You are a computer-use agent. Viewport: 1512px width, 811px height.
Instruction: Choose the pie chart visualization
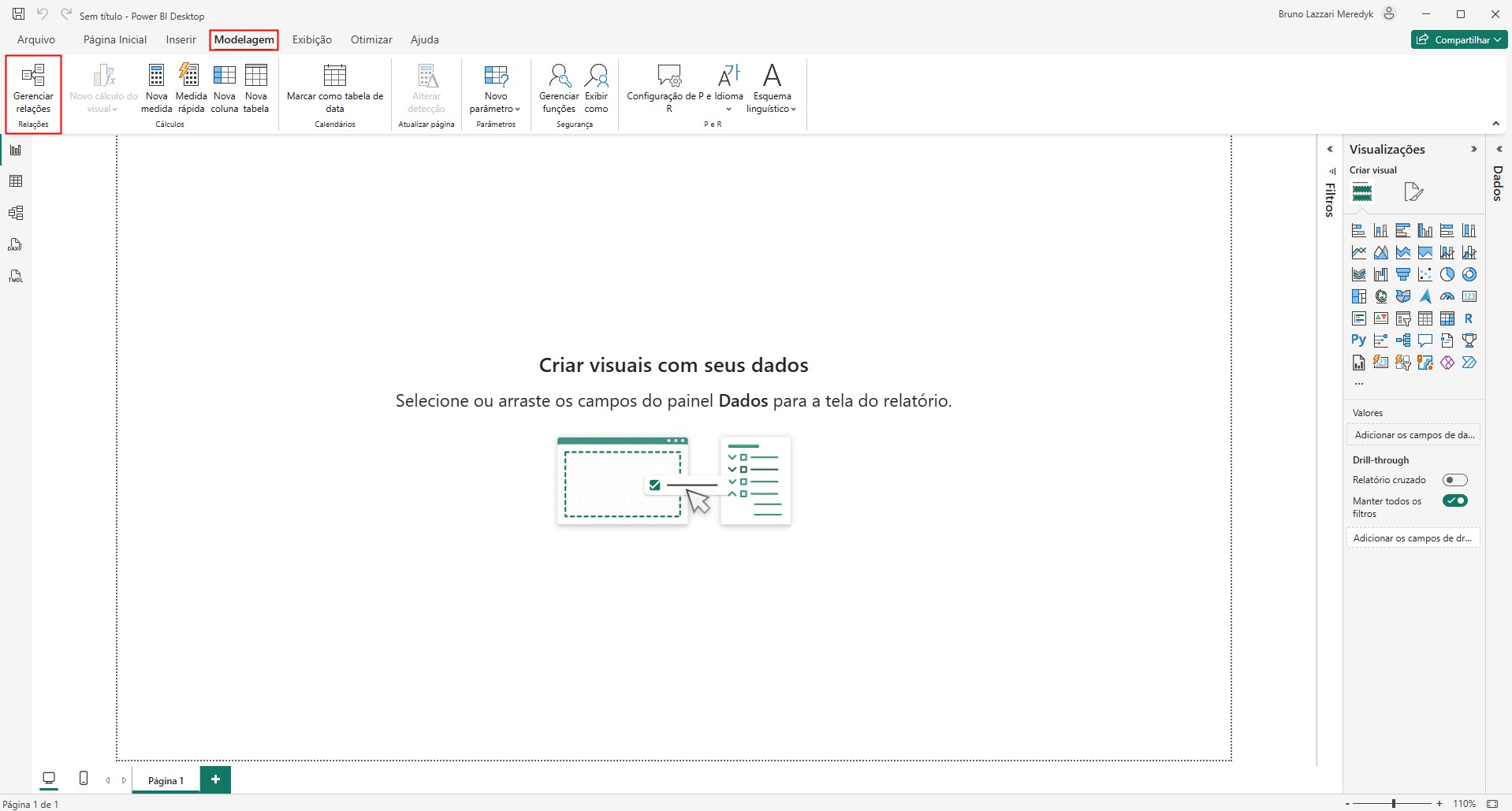click(x=1447, y=274)
